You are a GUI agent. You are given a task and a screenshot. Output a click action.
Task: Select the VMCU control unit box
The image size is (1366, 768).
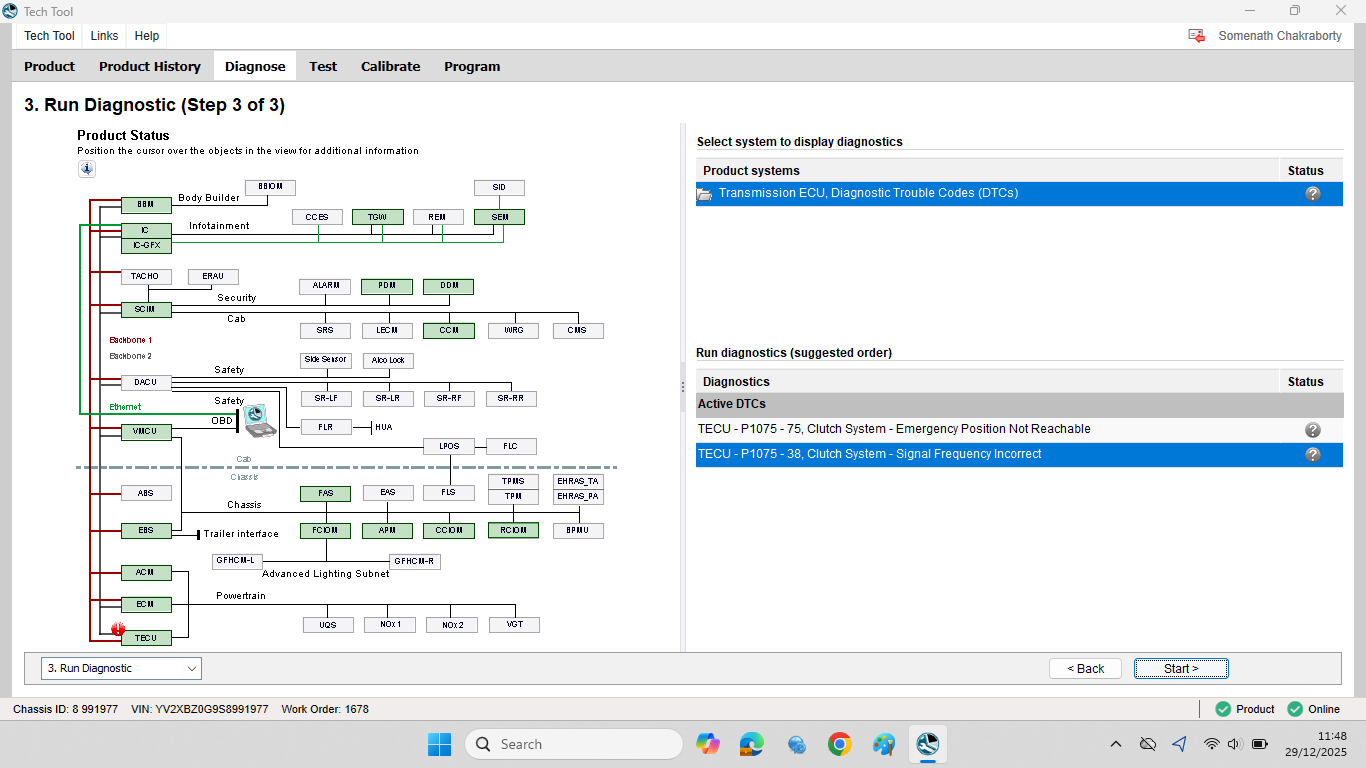tap(146, 431)
